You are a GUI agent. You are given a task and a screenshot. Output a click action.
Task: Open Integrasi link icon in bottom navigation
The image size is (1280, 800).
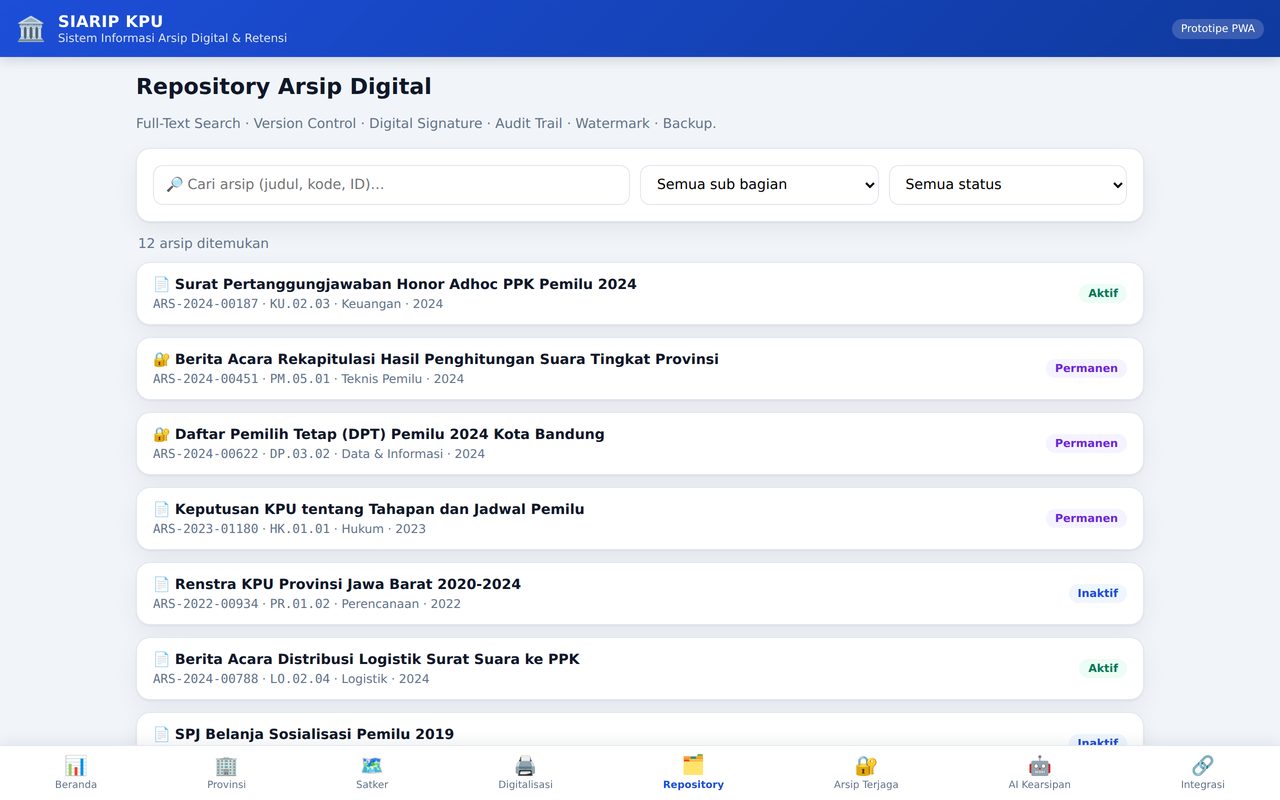point(1202,766)
